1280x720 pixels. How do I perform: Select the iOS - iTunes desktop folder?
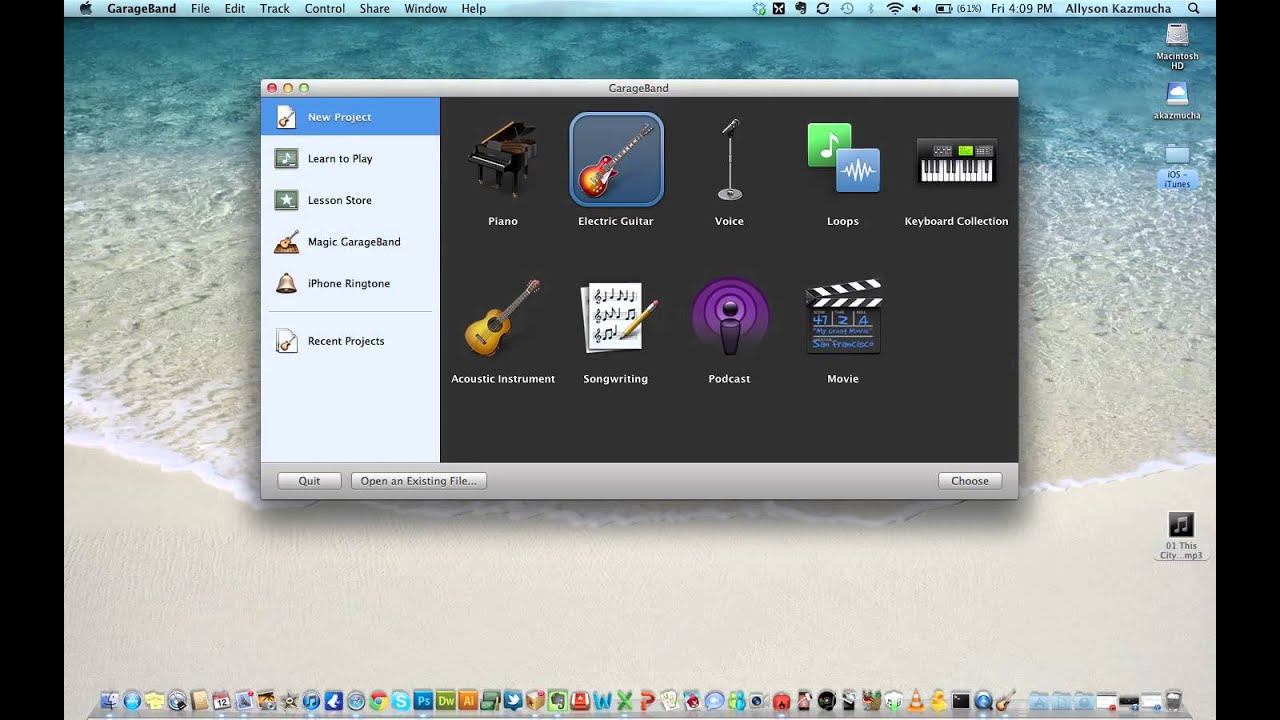tap(1177, 166)
